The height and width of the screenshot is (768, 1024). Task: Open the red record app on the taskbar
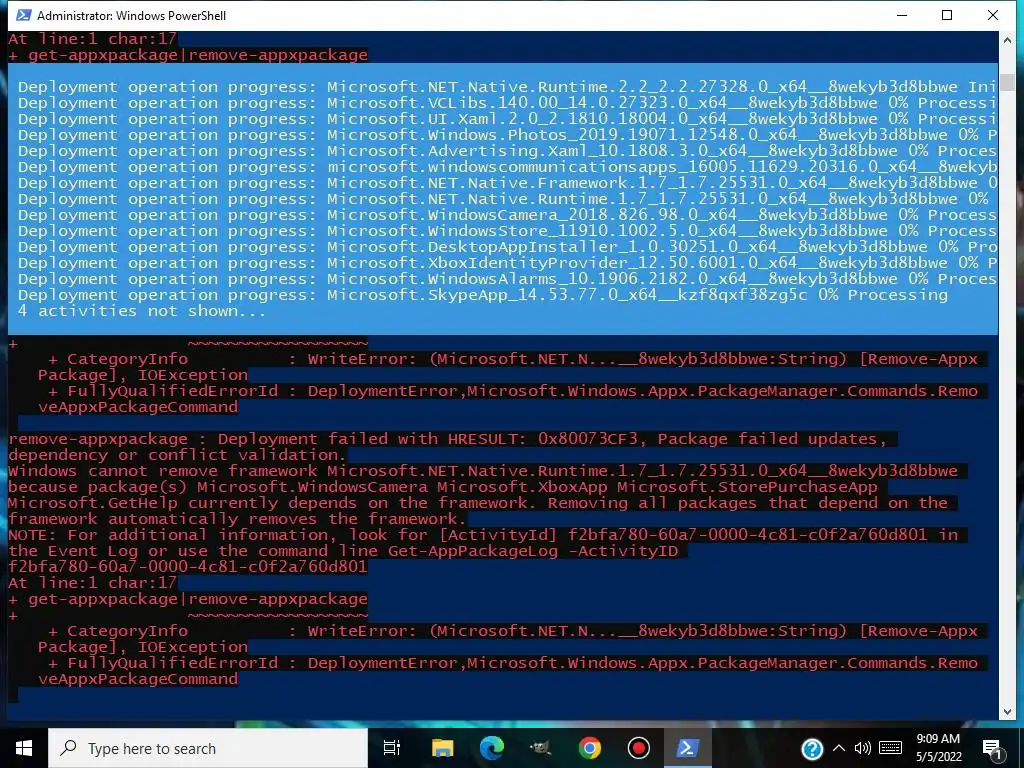(638, 748)
